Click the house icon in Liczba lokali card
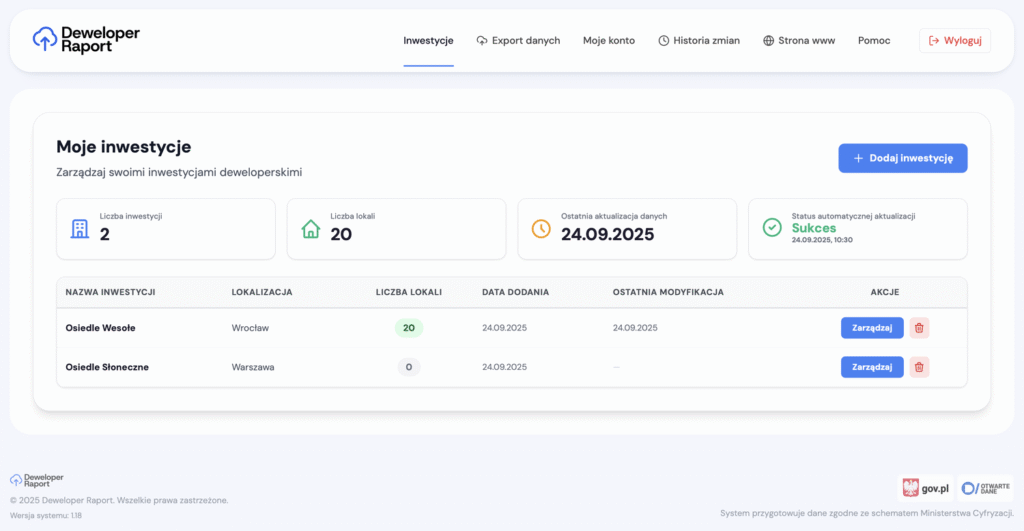 pos(311,229)
